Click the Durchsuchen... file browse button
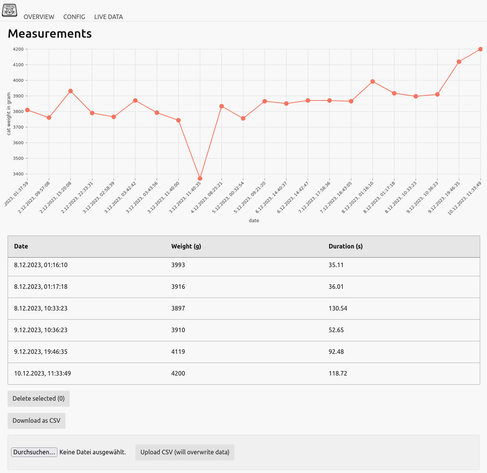The image size is (487, 473). (34, 452)
